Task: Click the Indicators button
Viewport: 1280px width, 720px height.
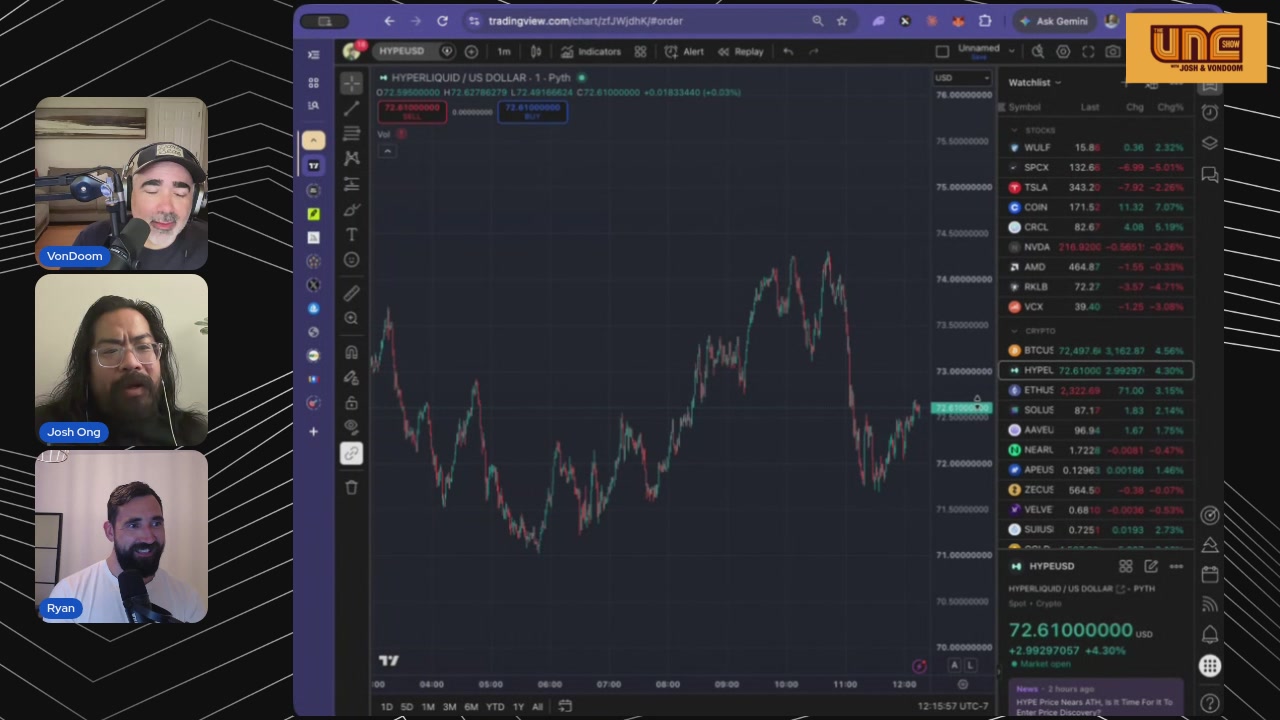Action: 591,51
